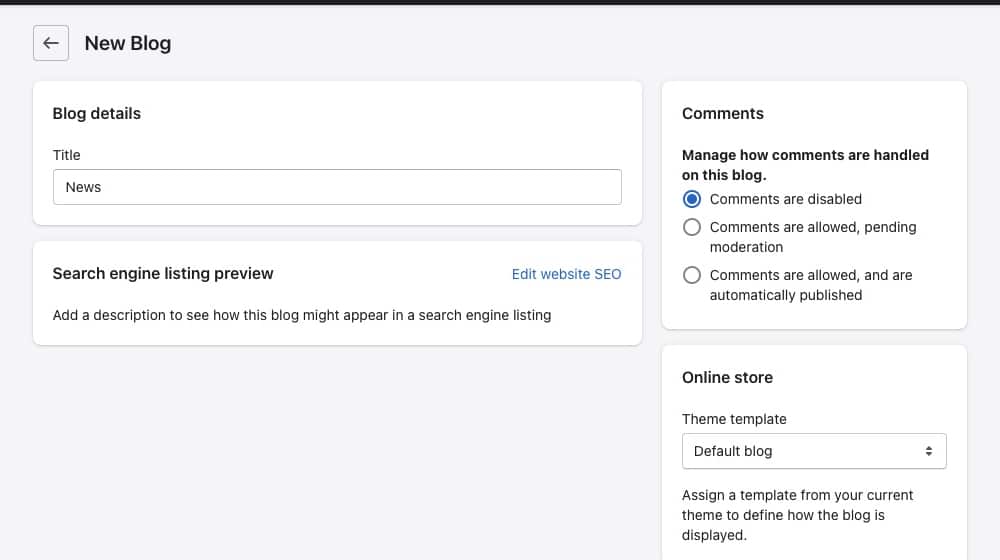
Task: Click the 'New Blog' page heading
Action: [128, 43]
